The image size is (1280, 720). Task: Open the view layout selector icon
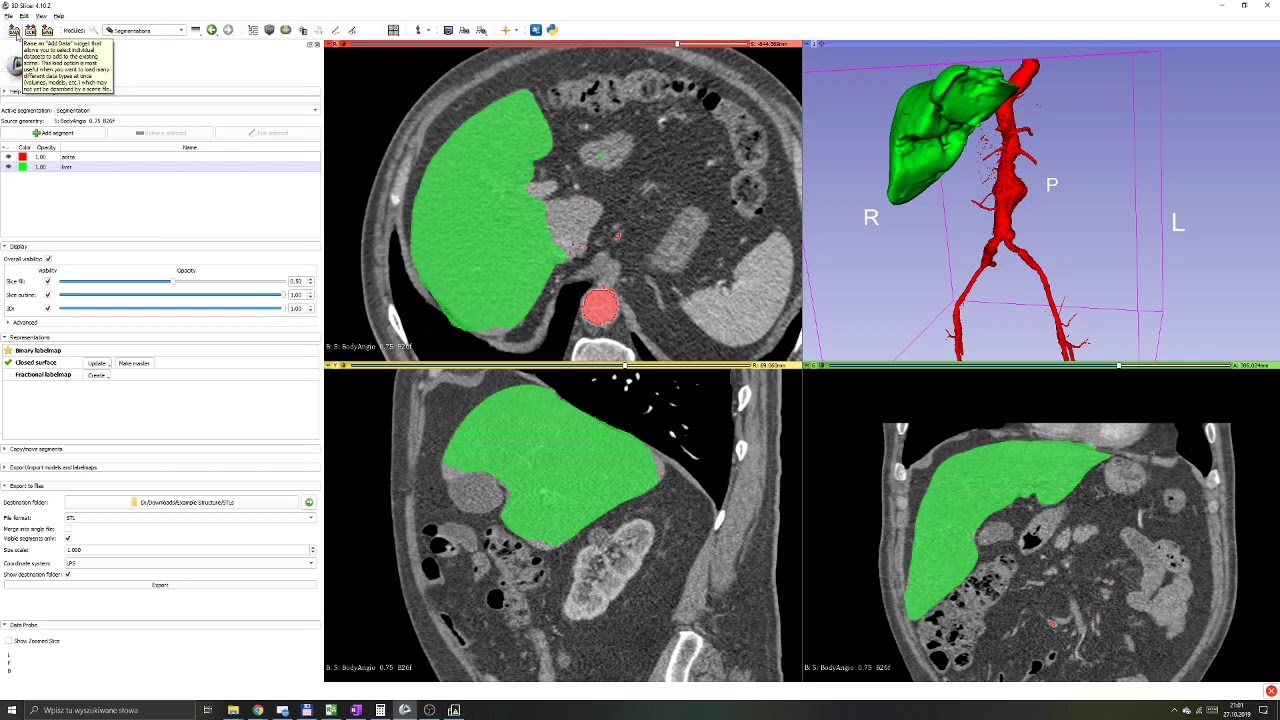click(x=394, y=30)
